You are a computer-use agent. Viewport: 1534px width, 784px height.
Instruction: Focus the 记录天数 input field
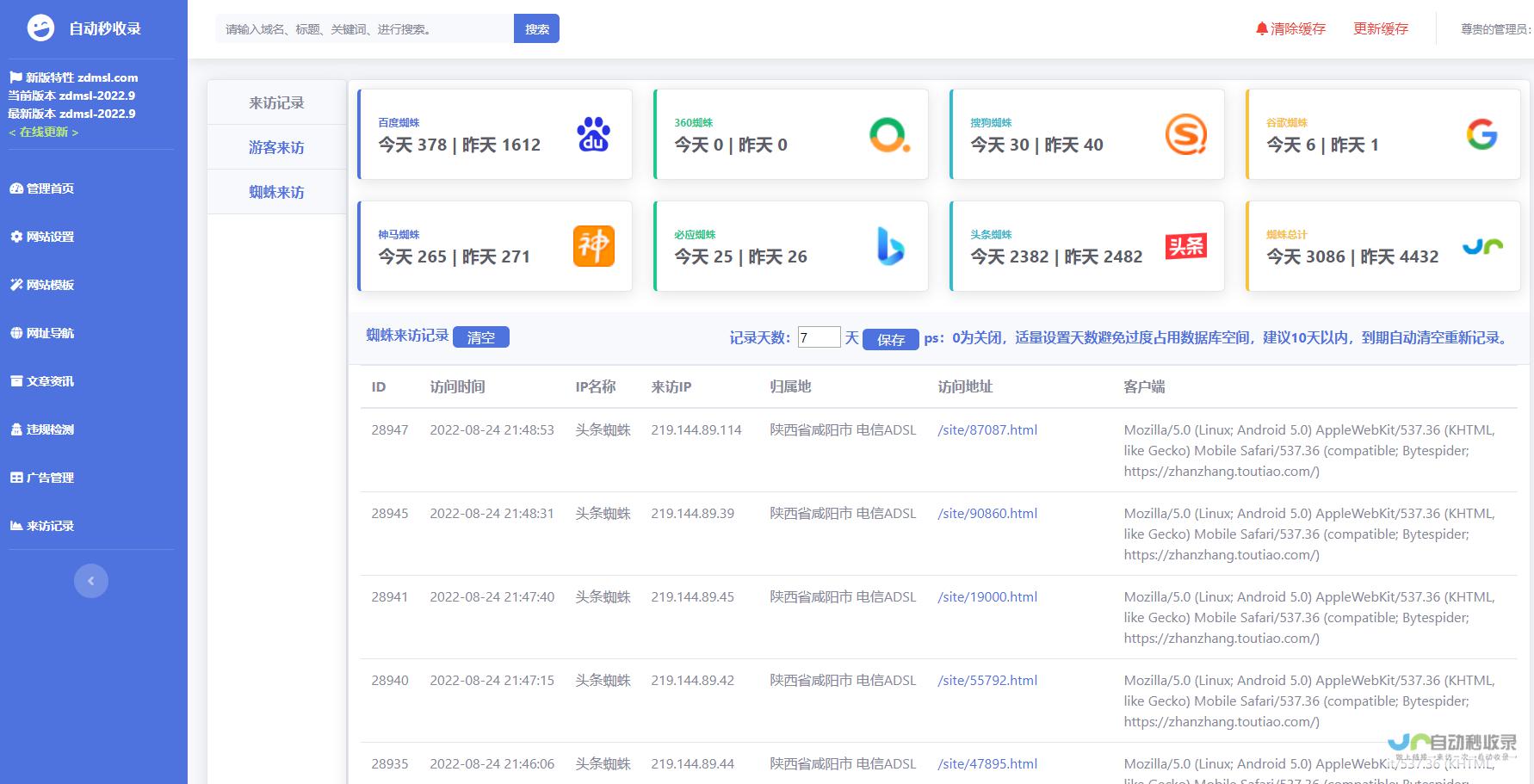(x=819, y=337)
